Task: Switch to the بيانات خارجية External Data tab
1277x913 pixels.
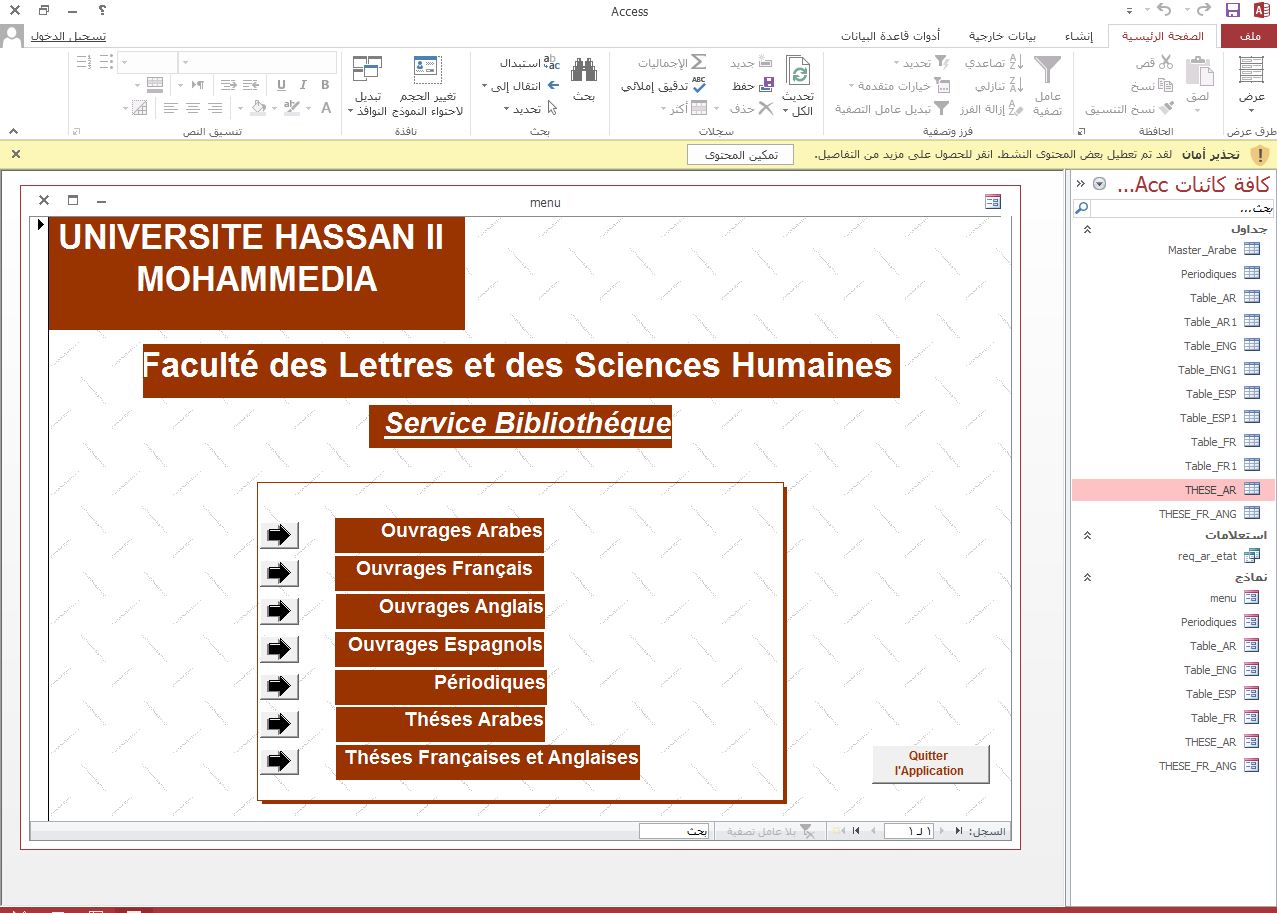Action: tap(1002, 36)
